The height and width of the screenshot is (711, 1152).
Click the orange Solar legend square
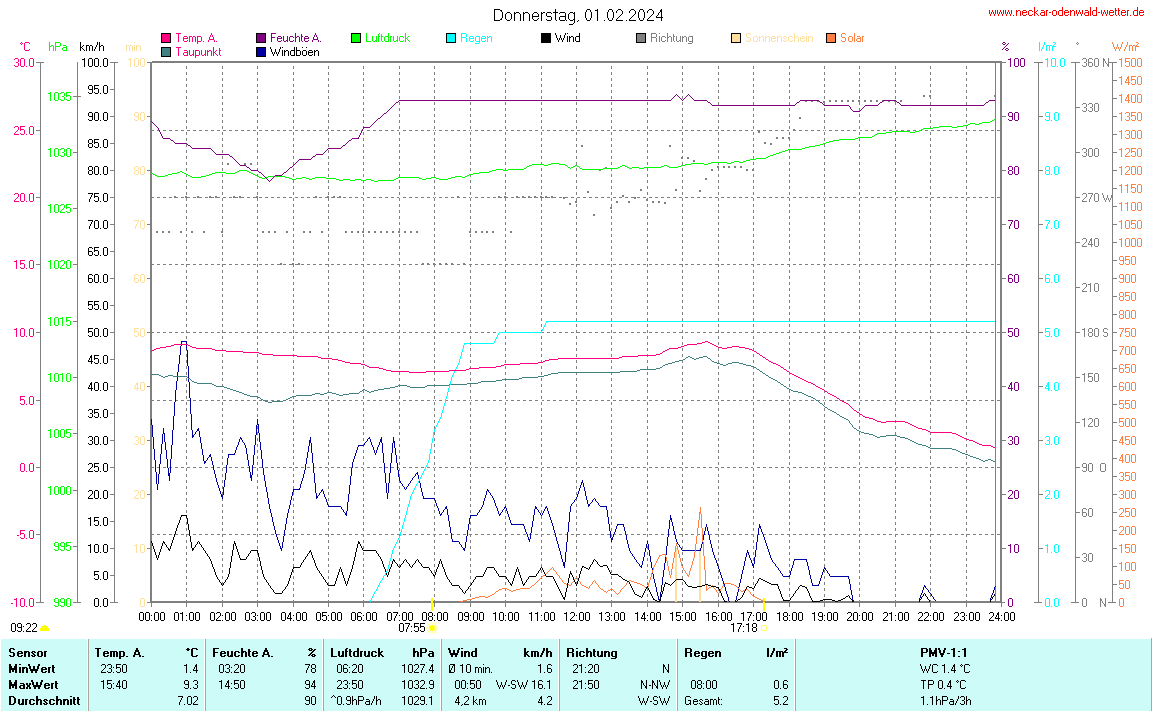tap(831, 39)
